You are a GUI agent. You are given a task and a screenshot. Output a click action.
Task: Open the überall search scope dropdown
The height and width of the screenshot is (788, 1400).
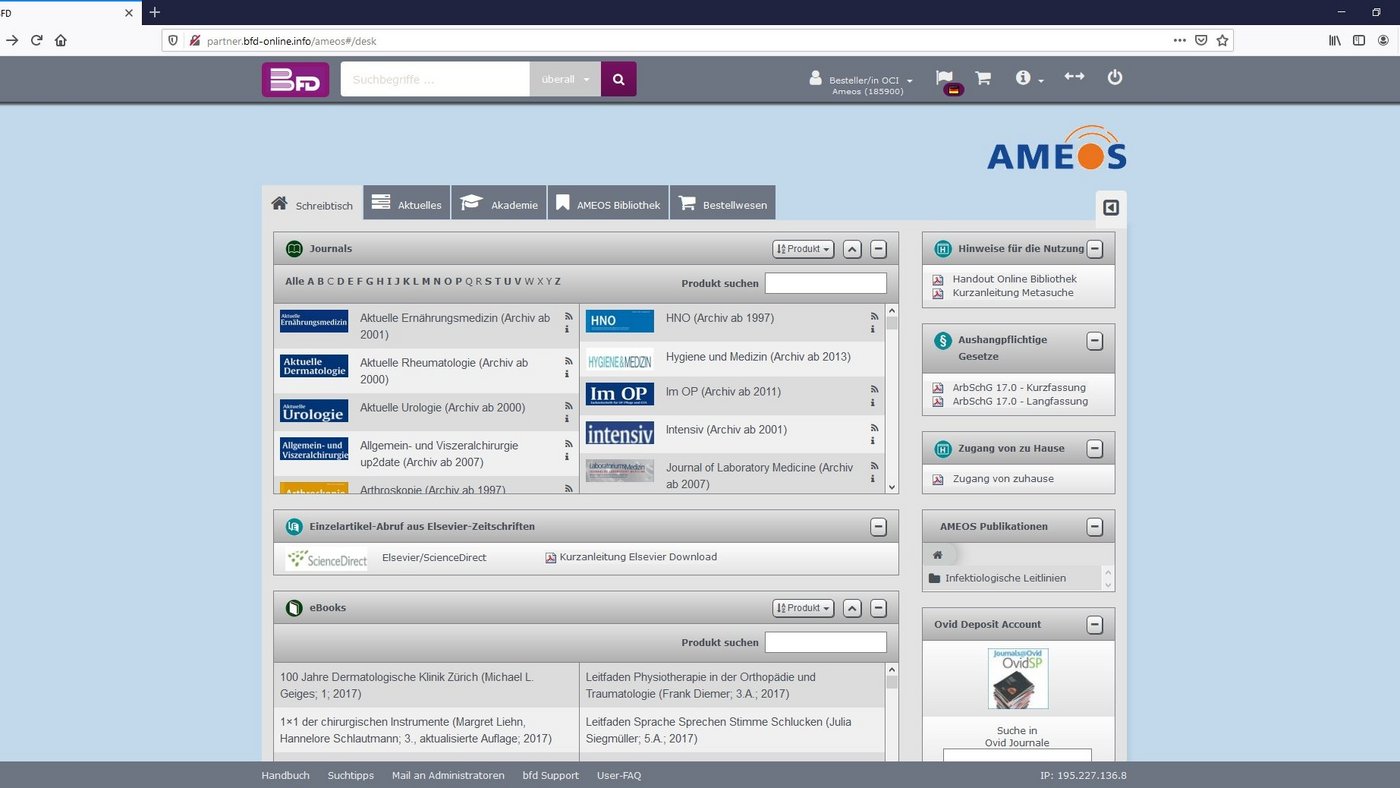pyautogui.click(x=565, y=79)
